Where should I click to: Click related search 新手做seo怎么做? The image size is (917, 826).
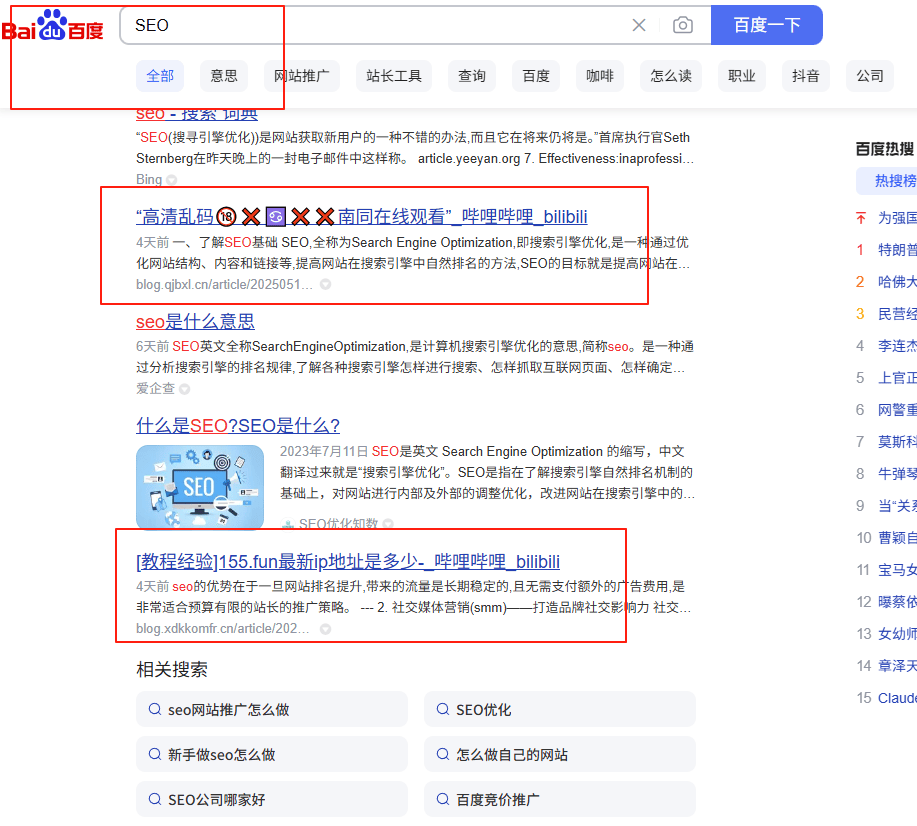[272, 755]
